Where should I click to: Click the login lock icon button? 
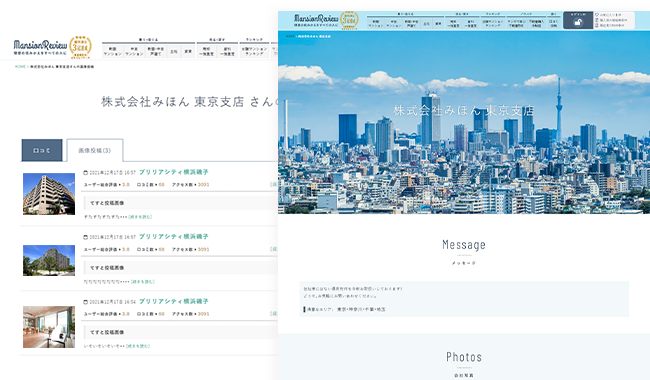[x=578, y=20]
